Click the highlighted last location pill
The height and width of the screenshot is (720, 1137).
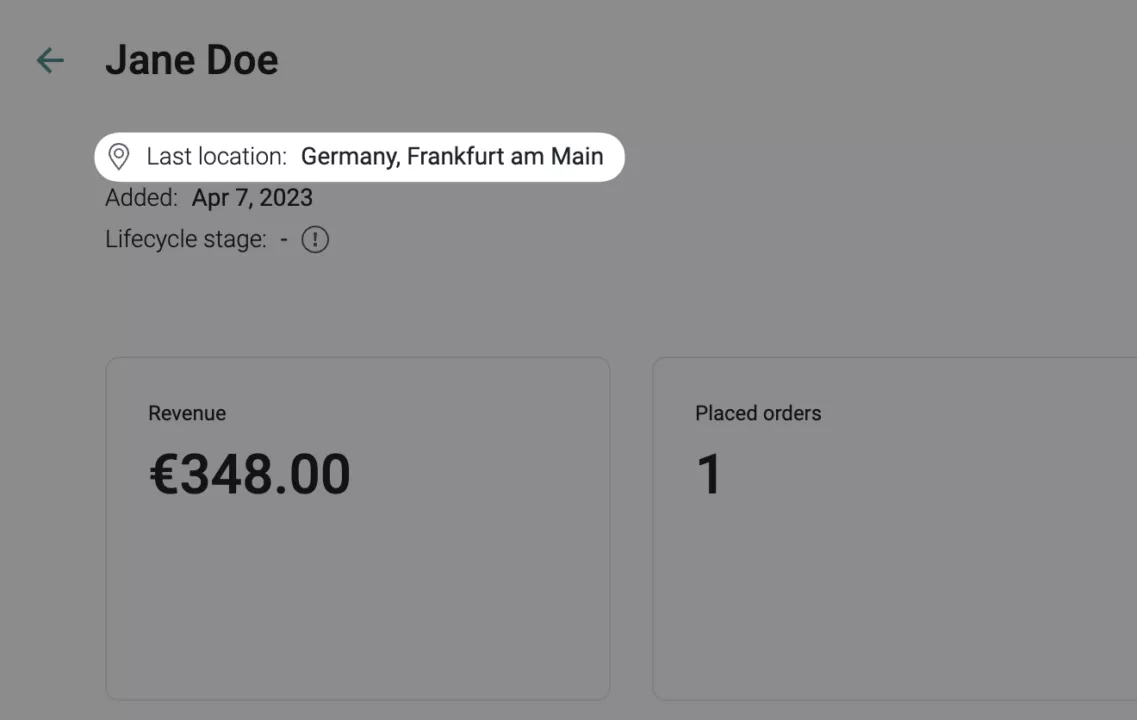[360, 157]
